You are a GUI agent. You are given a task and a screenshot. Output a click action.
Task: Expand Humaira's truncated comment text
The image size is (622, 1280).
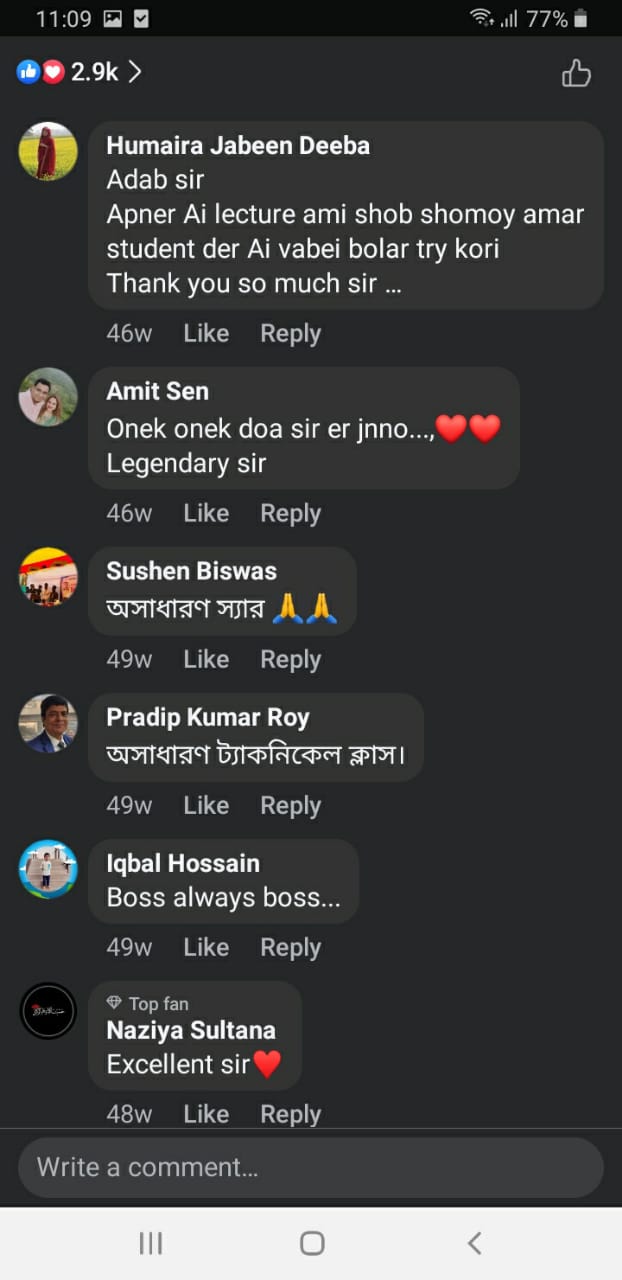pyautogui.click(x=392, y=284)
